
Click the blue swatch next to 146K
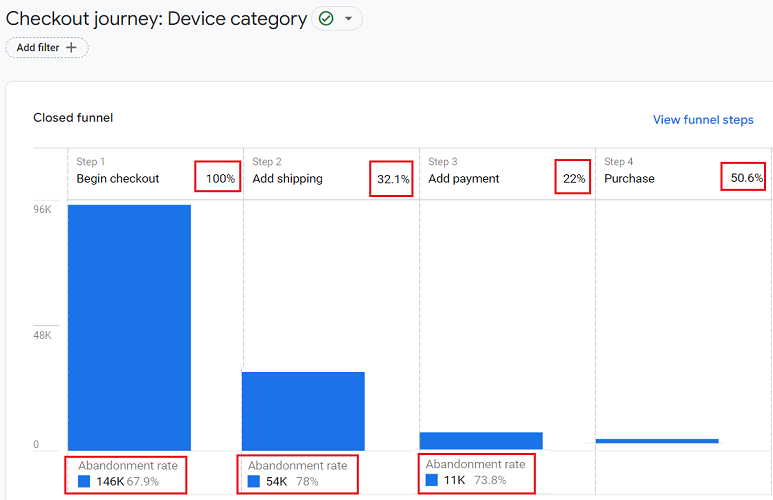click(x=84, y=481)
